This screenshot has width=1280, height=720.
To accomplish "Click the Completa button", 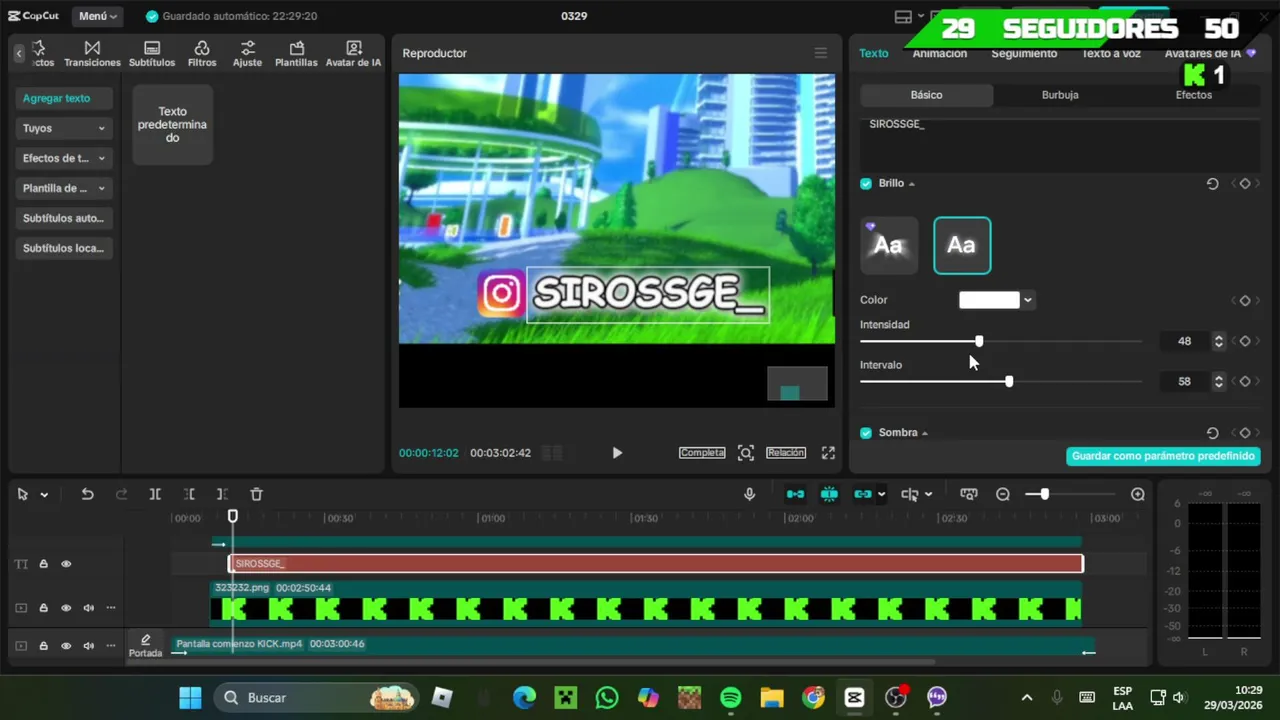I will point(702,453).
